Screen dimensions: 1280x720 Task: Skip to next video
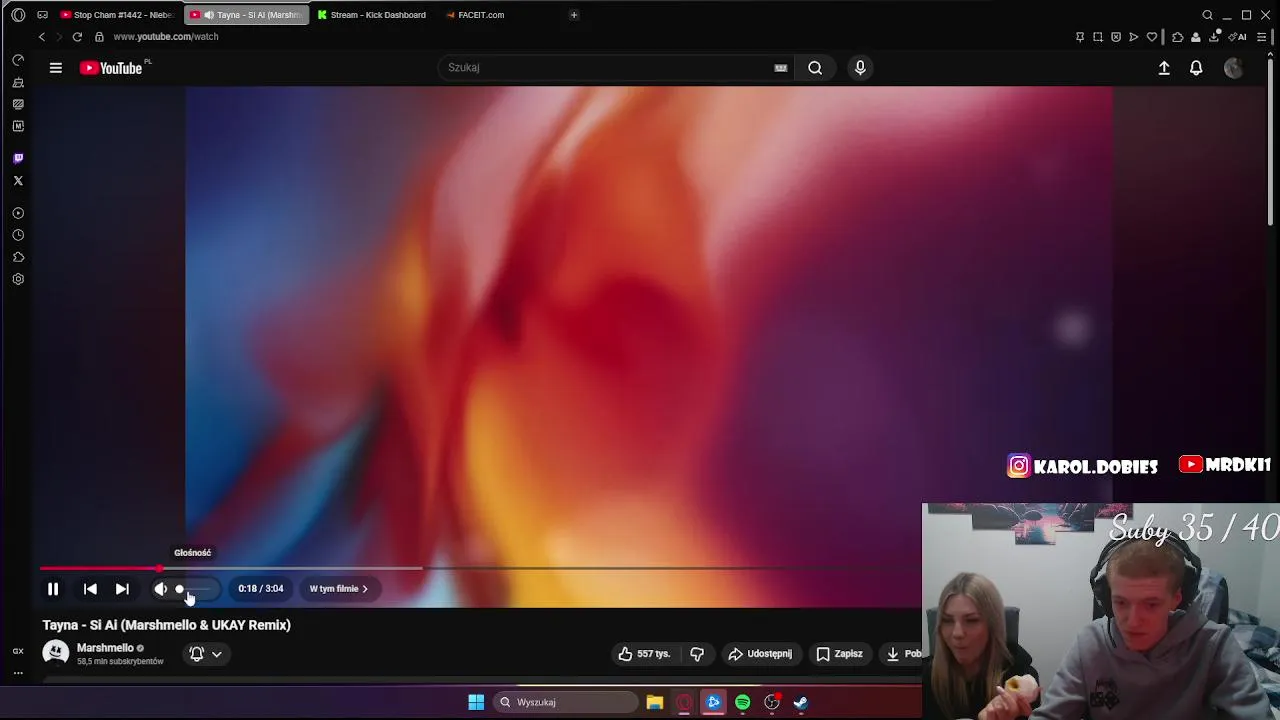coord(122,589)
